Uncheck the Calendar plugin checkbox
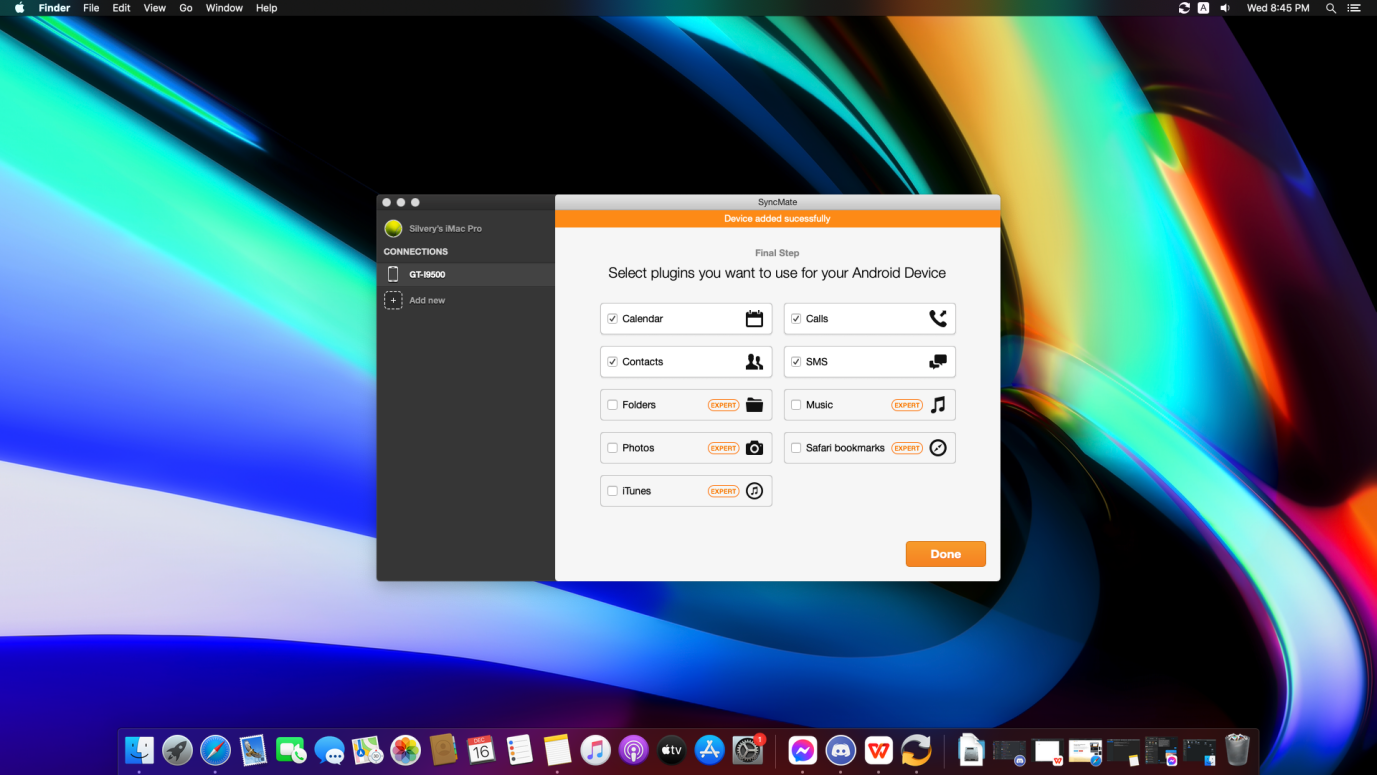This screenshot has height=775, width=1377. point(612,319)
